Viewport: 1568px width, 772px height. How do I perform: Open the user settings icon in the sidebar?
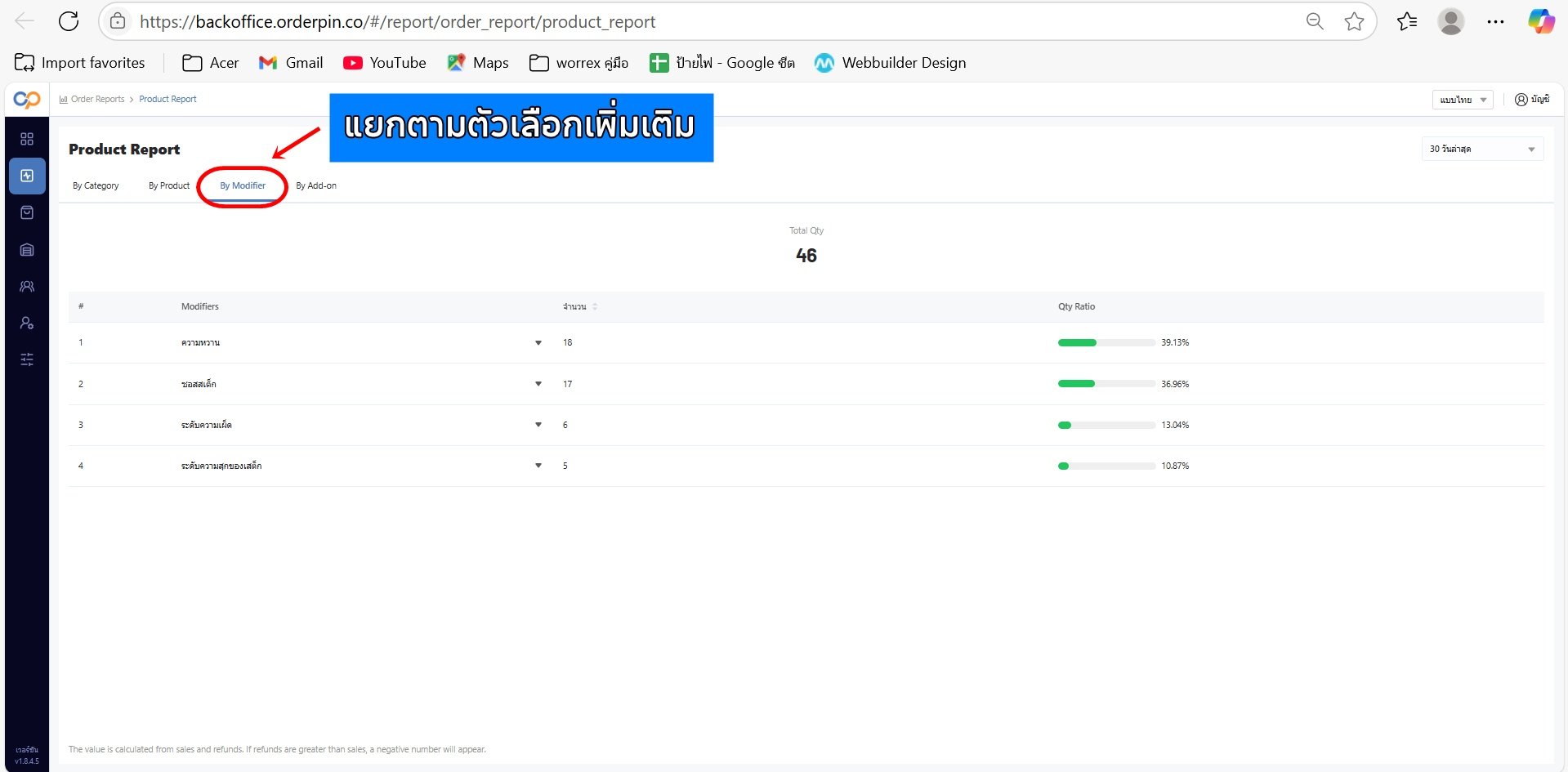(x=27, y=324)
